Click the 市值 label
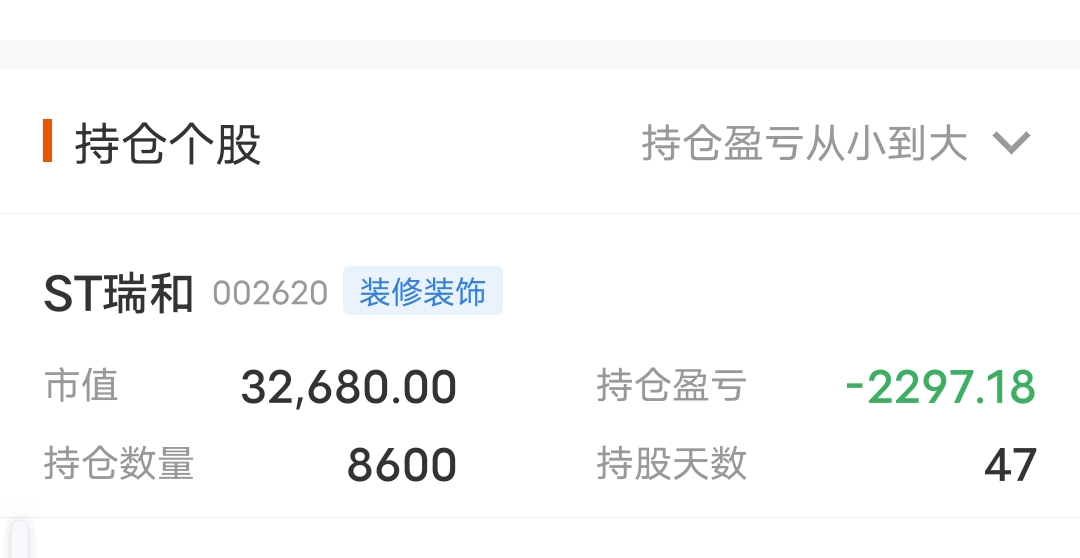The image size is (1080, 558). (x=81, y=384)
